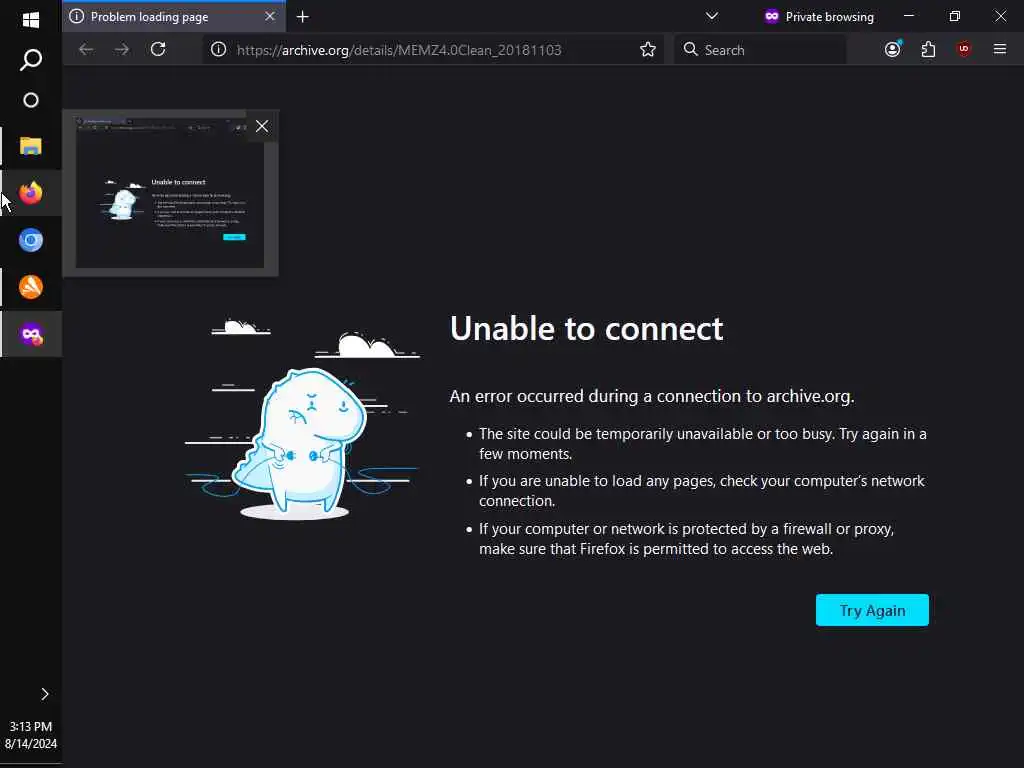The width and height of the screenshot is (1024, 768).
Task: Show site information icon in address bar
Action: pos(219,50)
